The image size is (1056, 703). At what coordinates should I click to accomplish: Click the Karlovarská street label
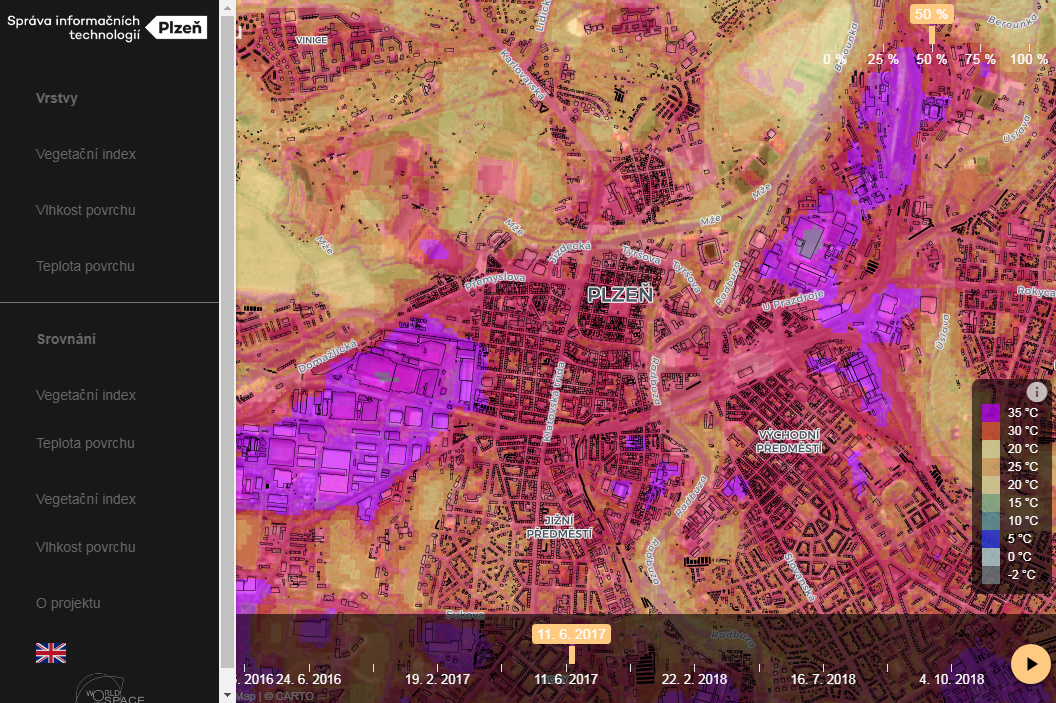click(523, 75)
